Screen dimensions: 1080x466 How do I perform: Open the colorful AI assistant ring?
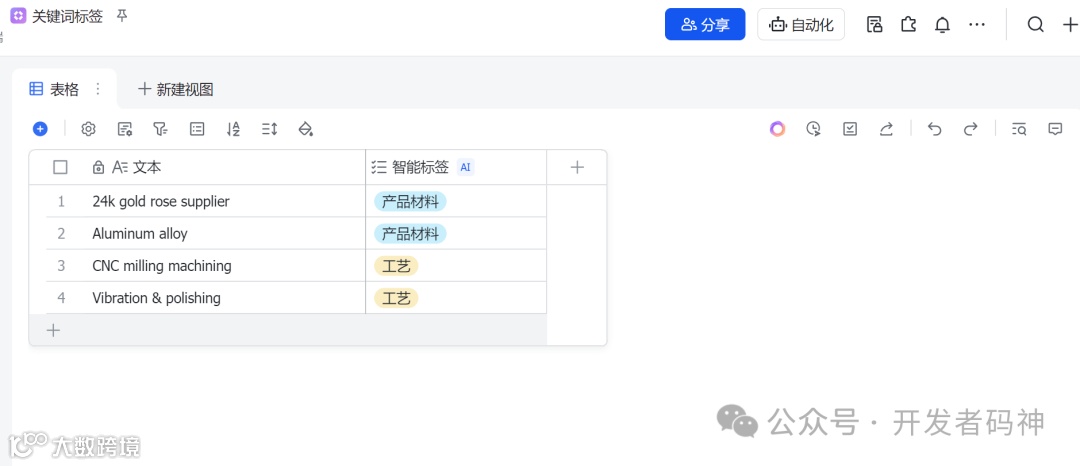click(777, 129)
